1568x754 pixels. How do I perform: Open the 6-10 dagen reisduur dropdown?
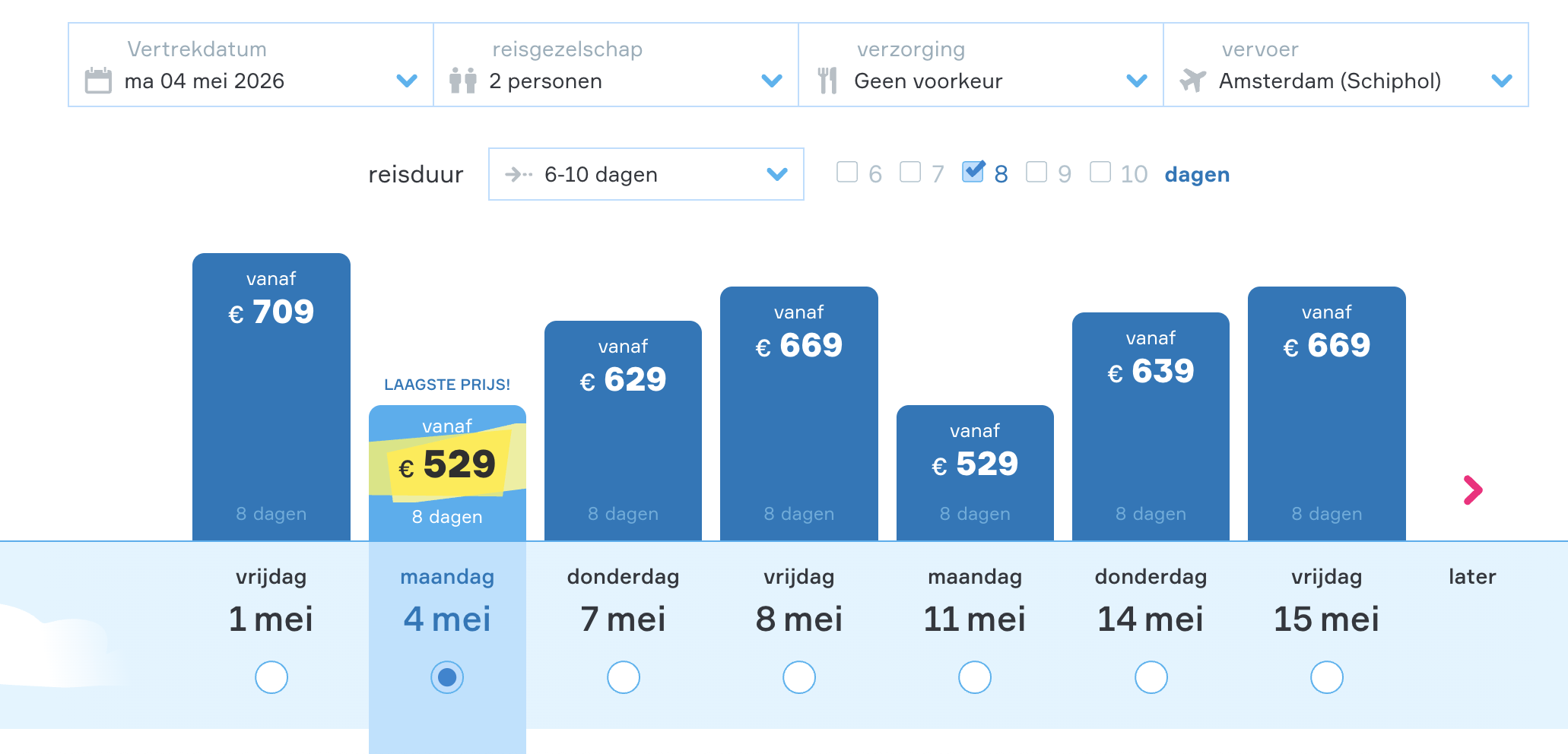coord(776,175)
